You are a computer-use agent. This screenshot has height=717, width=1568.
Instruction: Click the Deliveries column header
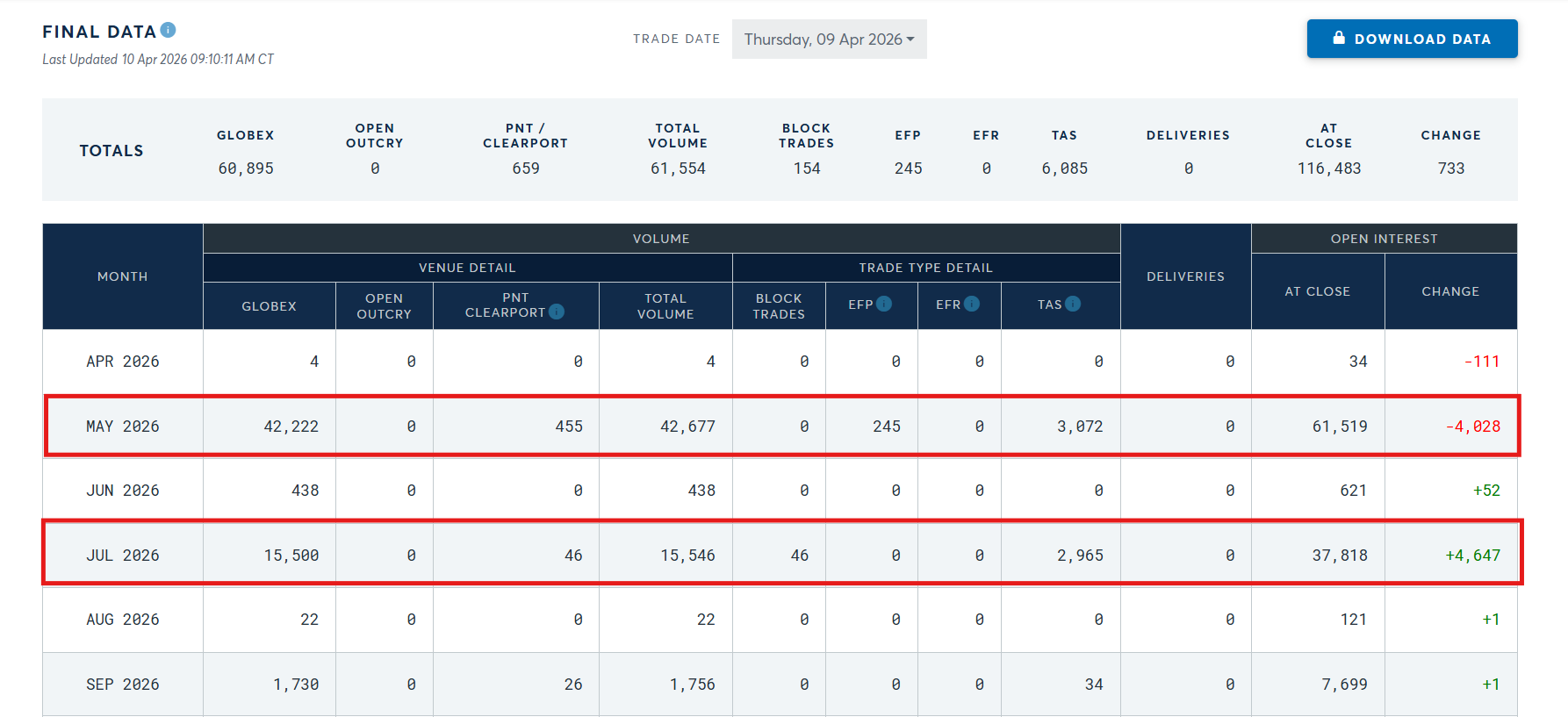pyautogui.click(x=1185, y=276)
